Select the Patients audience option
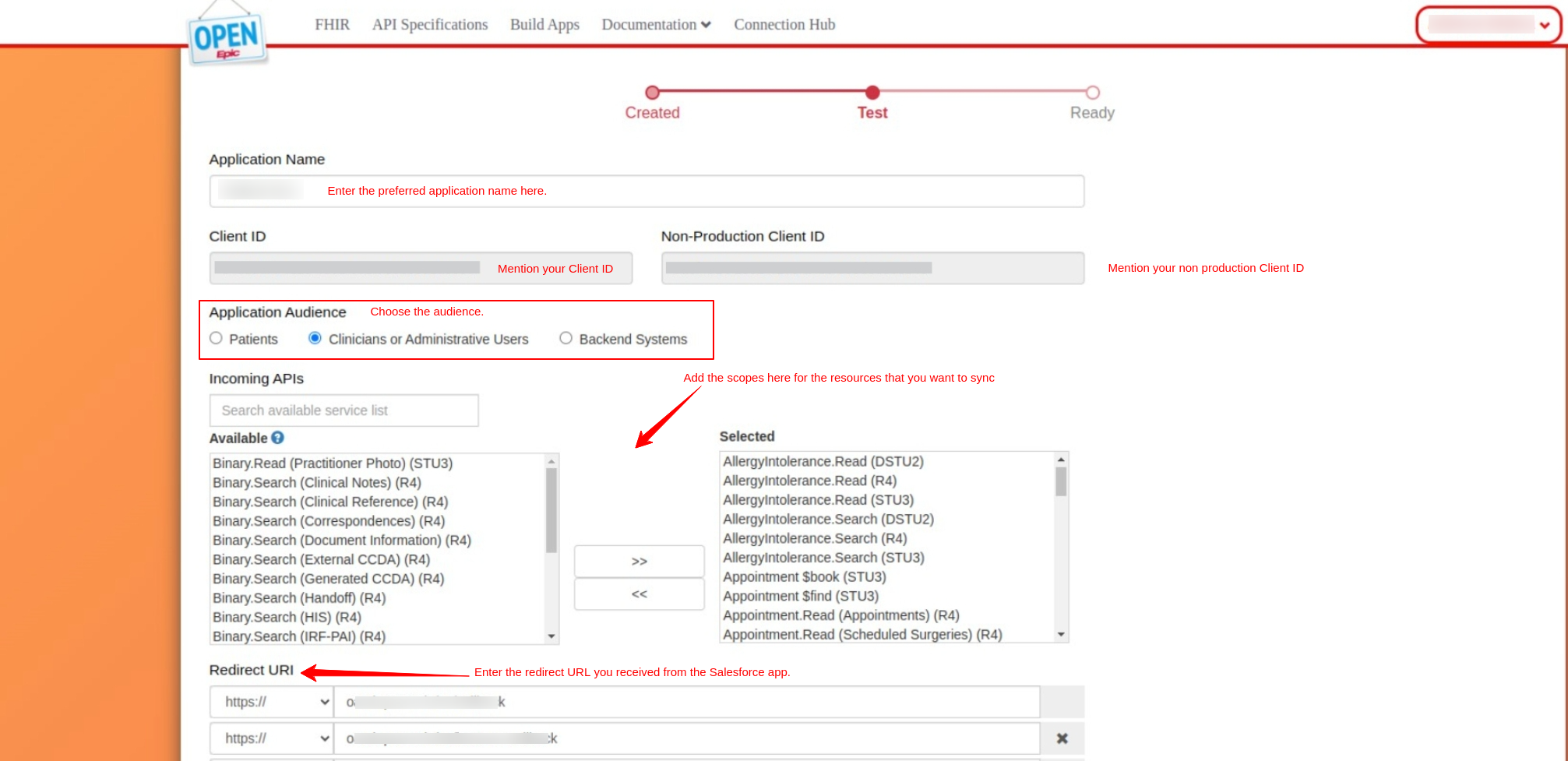1568x761 pixels. tap(217, 338)
